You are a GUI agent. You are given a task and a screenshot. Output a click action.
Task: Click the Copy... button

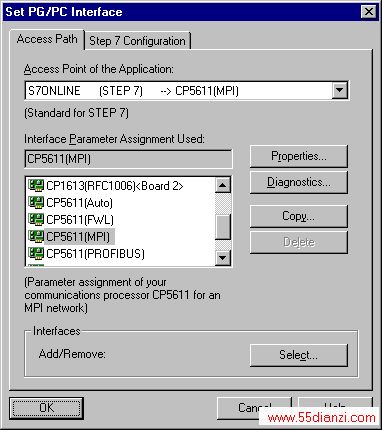(299, 216)
